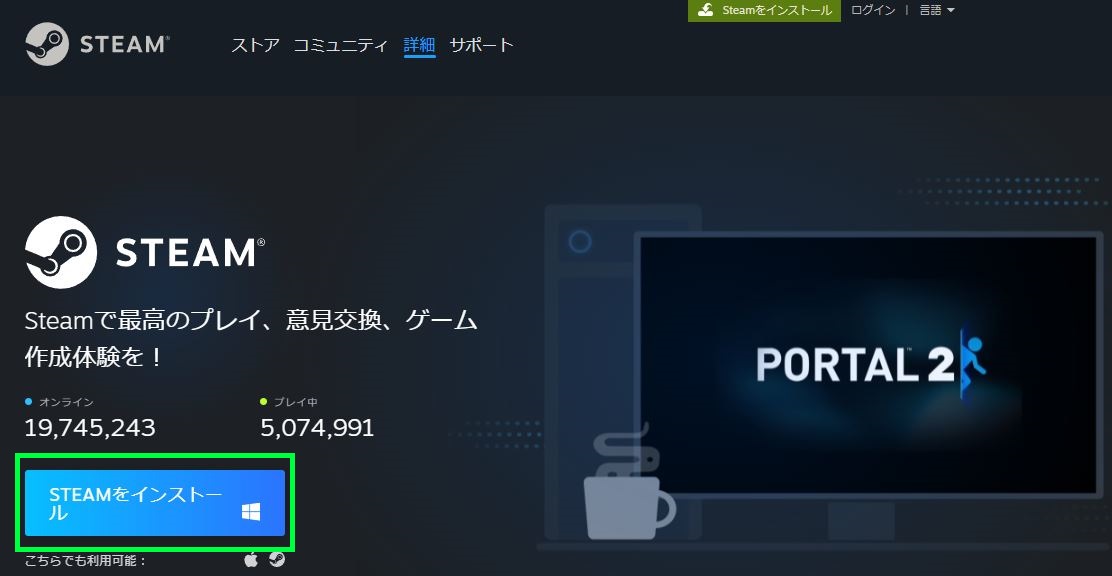Click the download icon on green install button

pos(706,10)
